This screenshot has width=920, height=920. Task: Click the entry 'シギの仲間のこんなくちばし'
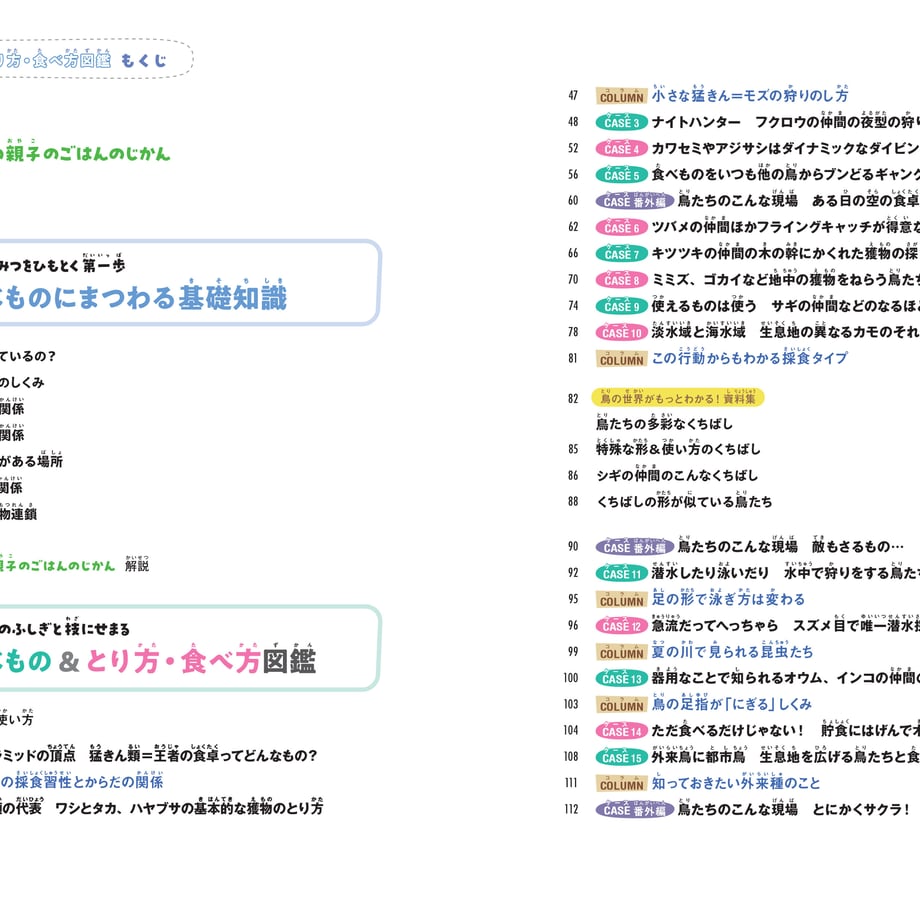point(677,475)
